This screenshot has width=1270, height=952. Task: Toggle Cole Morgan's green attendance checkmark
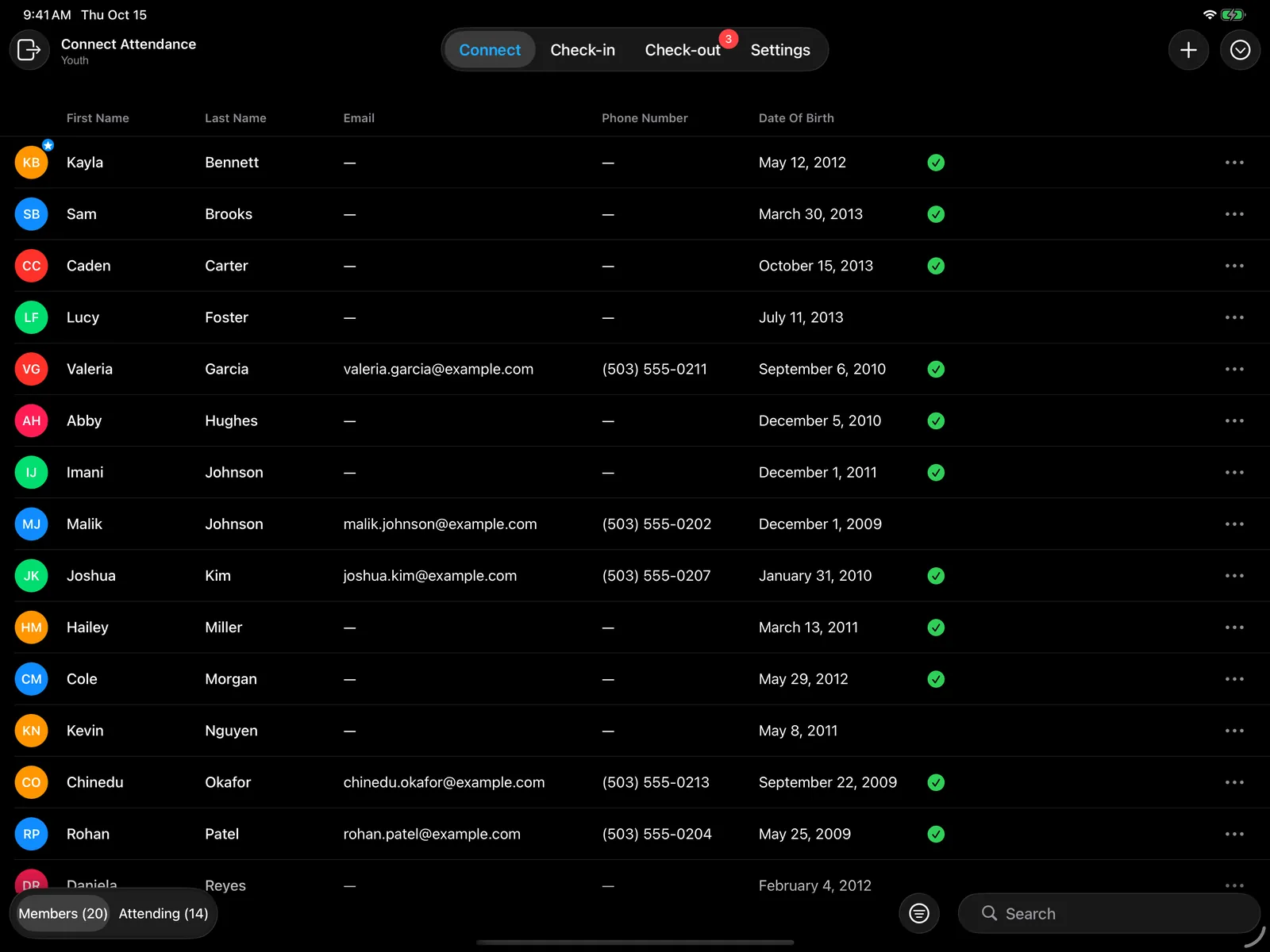(936, 679)
